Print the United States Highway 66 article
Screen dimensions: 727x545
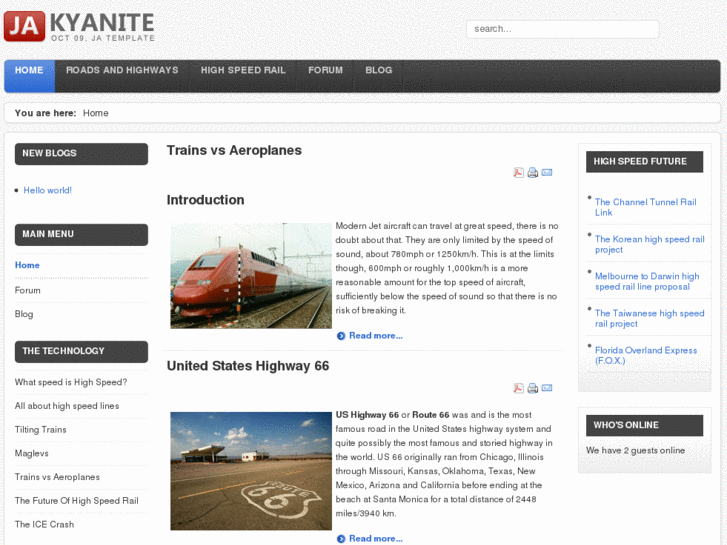pyautogui.click(x=533, y=388)
